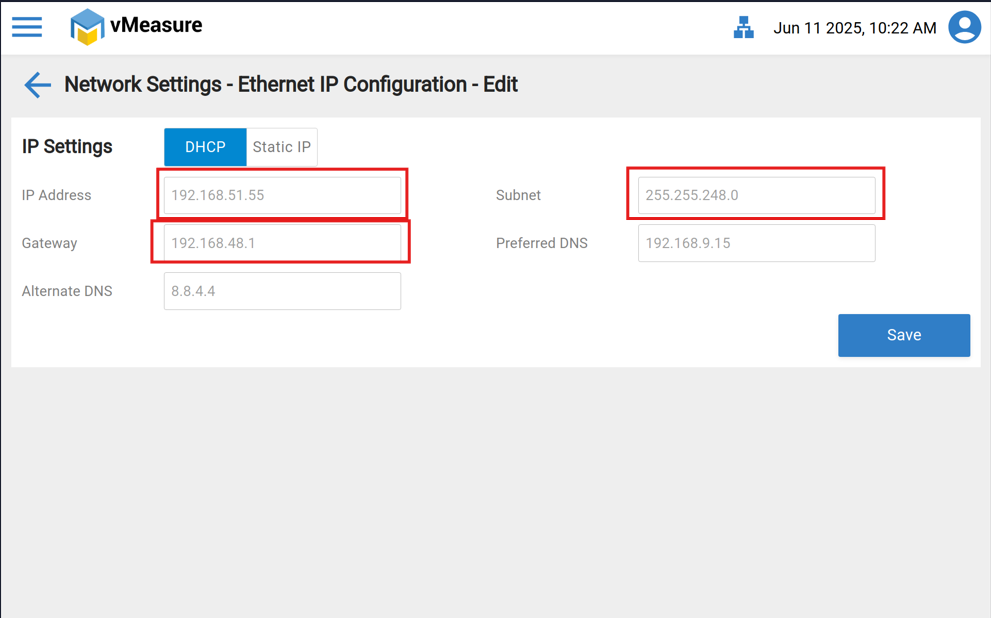This screenshot has height=618, width=991.
Task: Click the IP Address input field
Action: [282, 195]
